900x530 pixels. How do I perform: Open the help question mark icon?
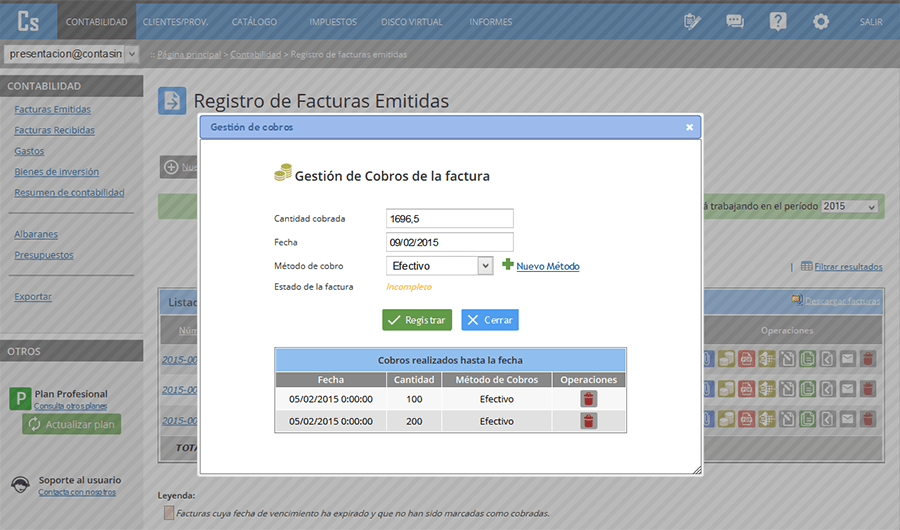pos(777,21)
